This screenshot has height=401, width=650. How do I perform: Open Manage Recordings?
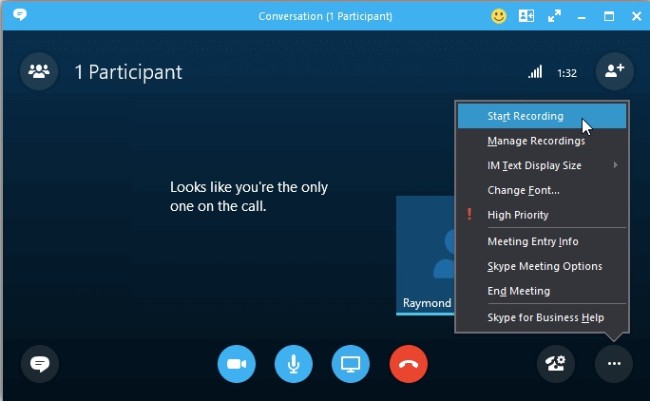click(542, 141)
